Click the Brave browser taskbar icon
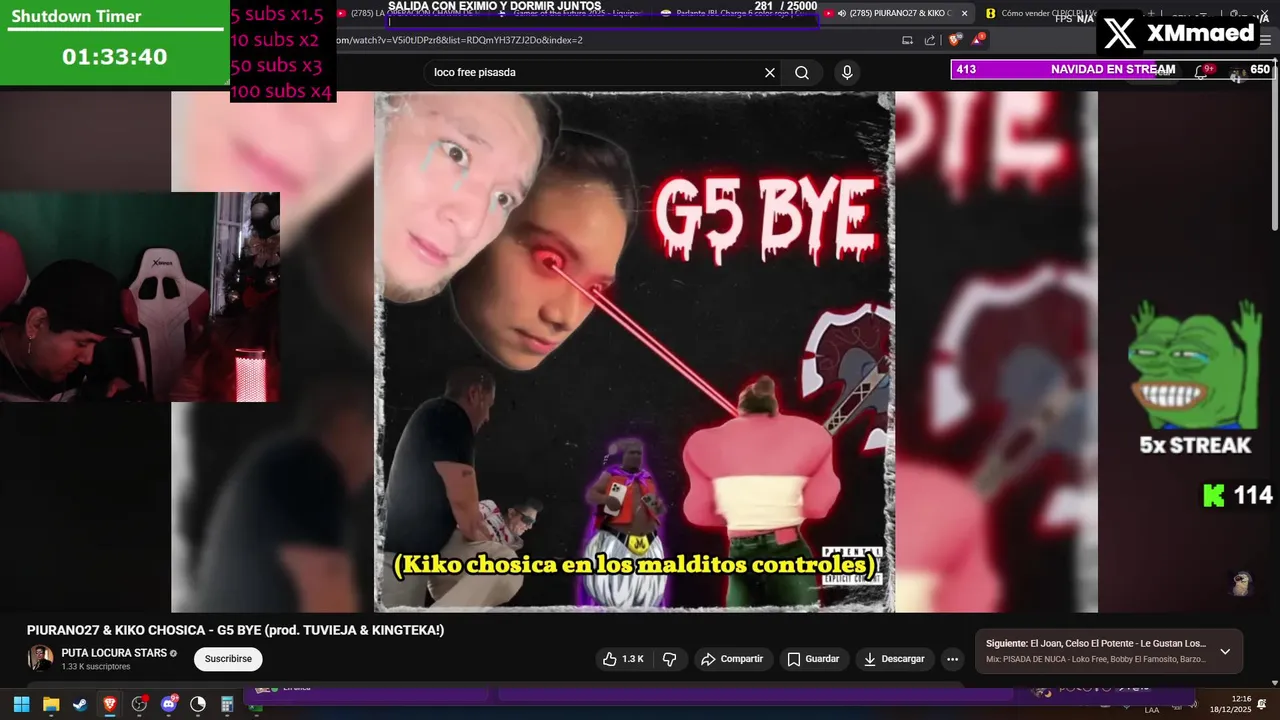Screen dimensions: 1280x720 click(x=109, y=705)
